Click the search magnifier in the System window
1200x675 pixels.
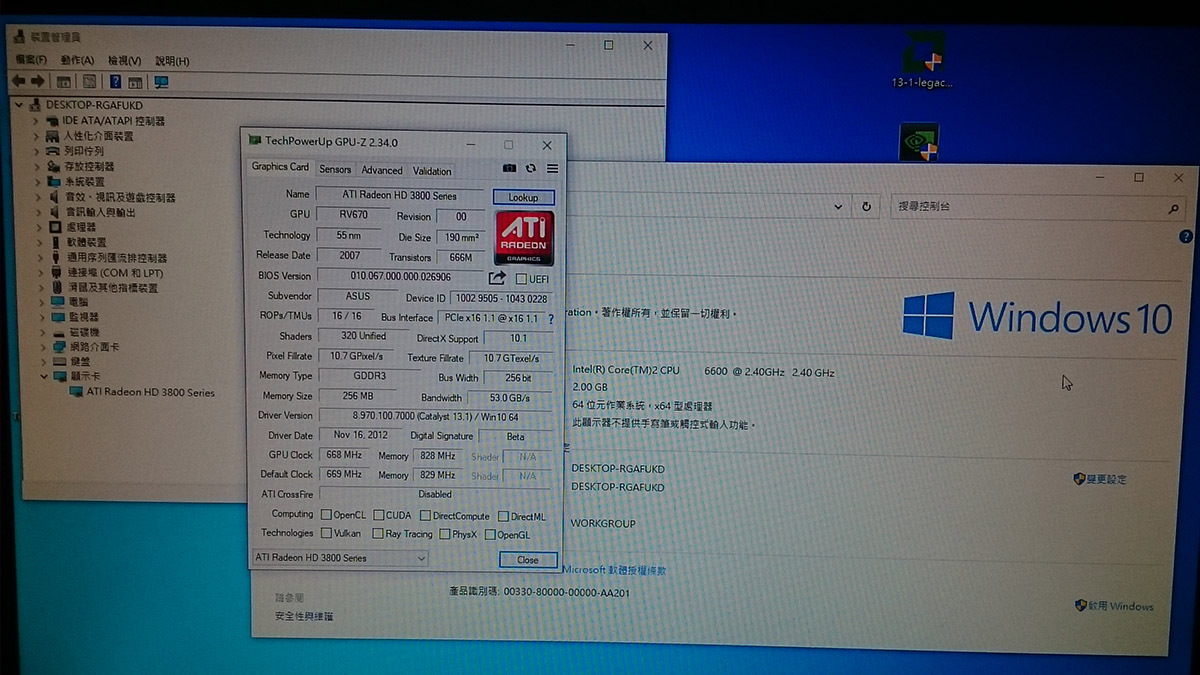1174,209
